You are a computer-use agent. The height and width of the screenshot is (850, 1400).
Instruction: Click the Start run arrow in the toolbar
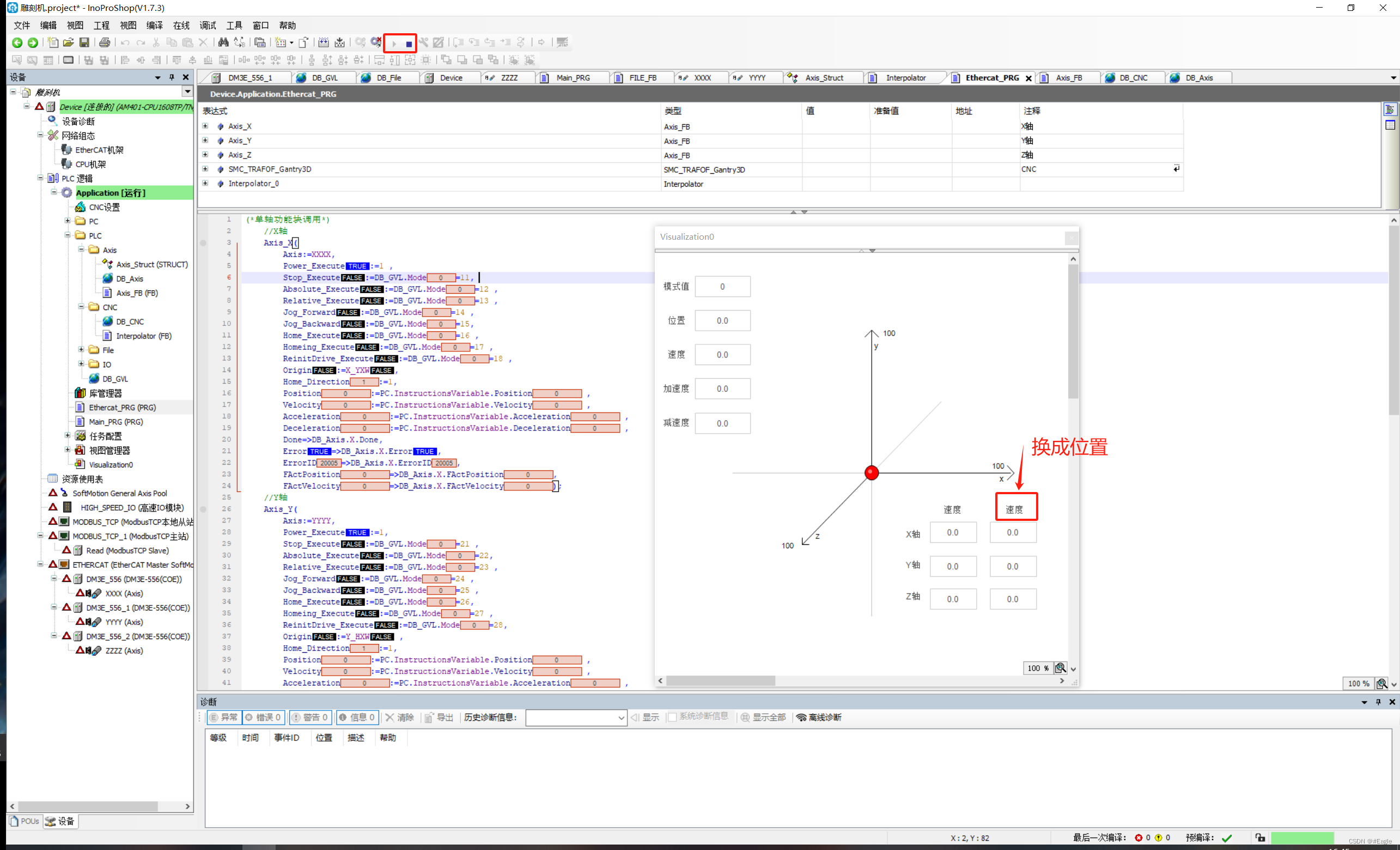394,44
